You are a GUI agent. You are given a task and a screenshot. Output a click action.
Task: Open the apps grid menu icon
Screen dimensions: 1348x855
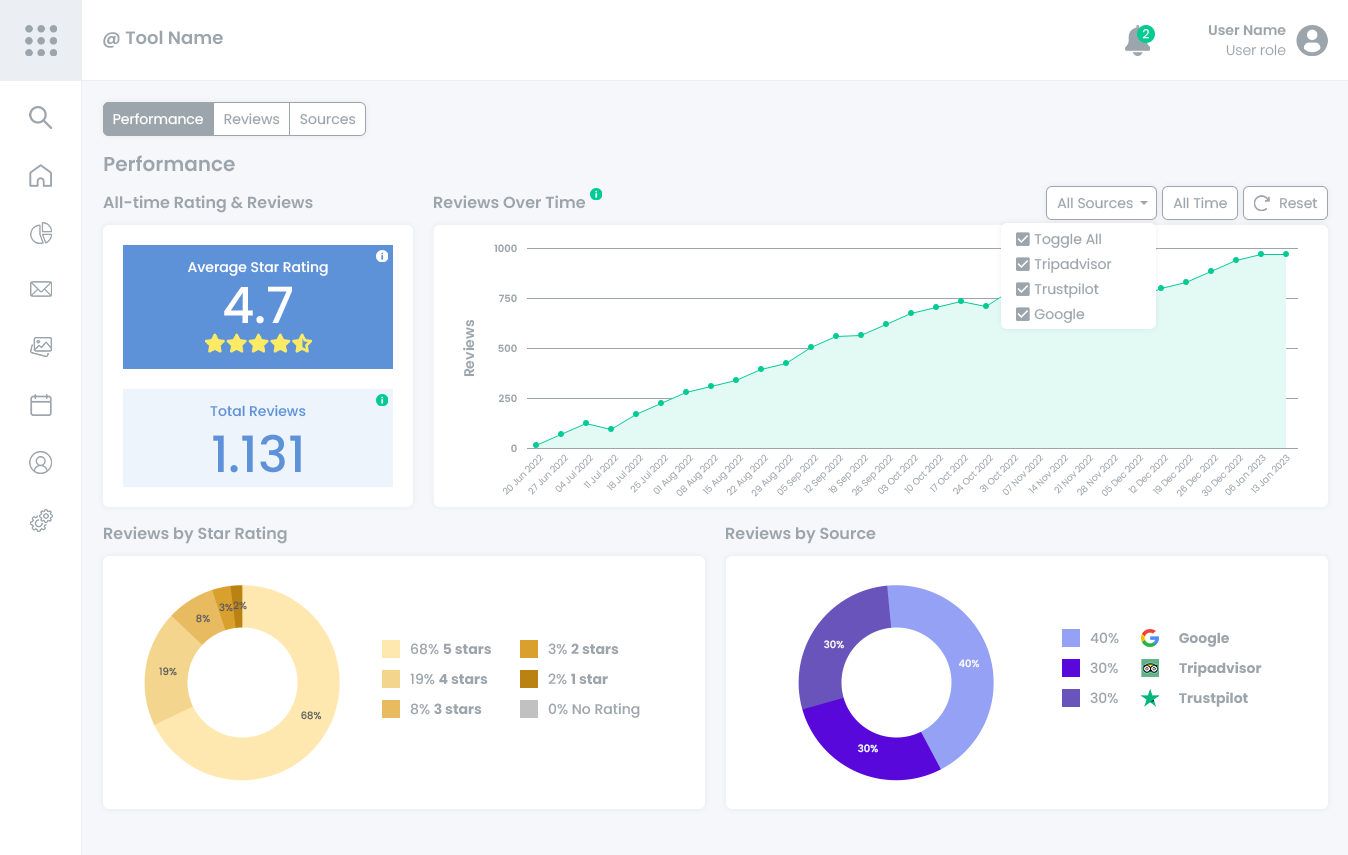click(x=41, y=40)
